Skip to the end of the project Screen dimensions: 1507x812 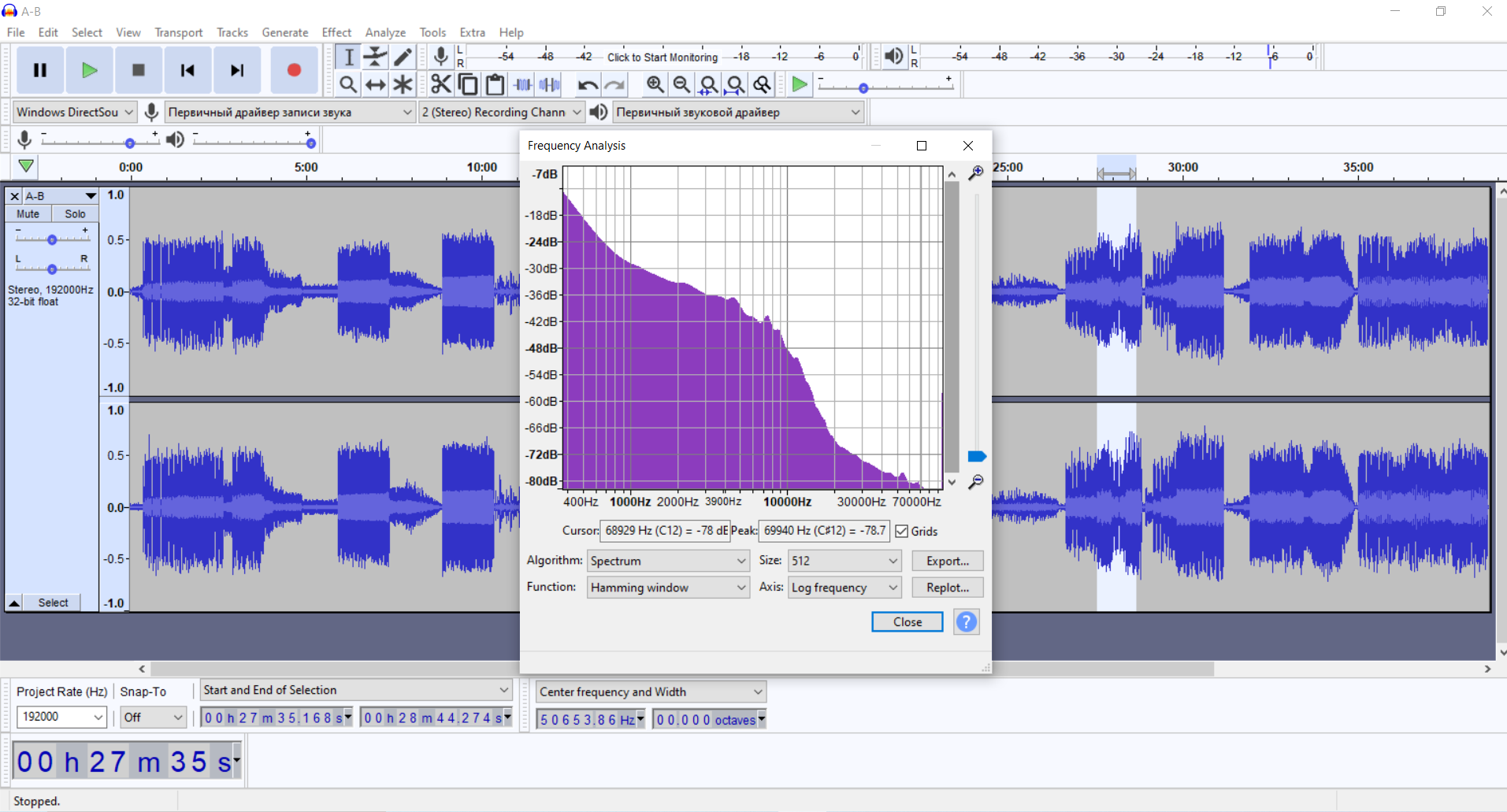click(x=236, y=70)
